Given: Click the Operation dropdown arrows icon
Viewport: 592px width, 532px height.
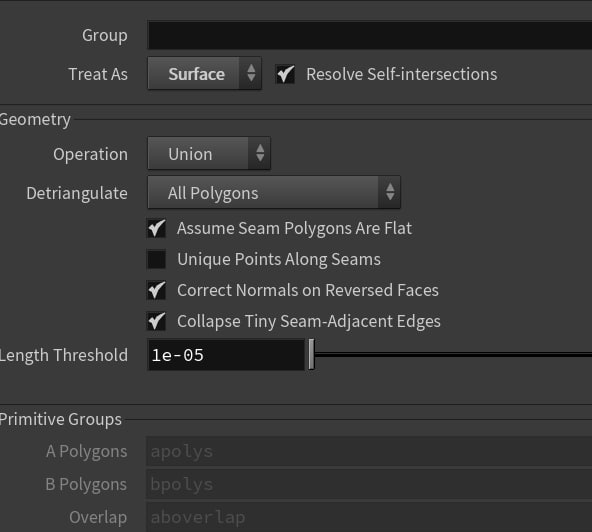Looking at the screenshot, I should click(260, 153).
